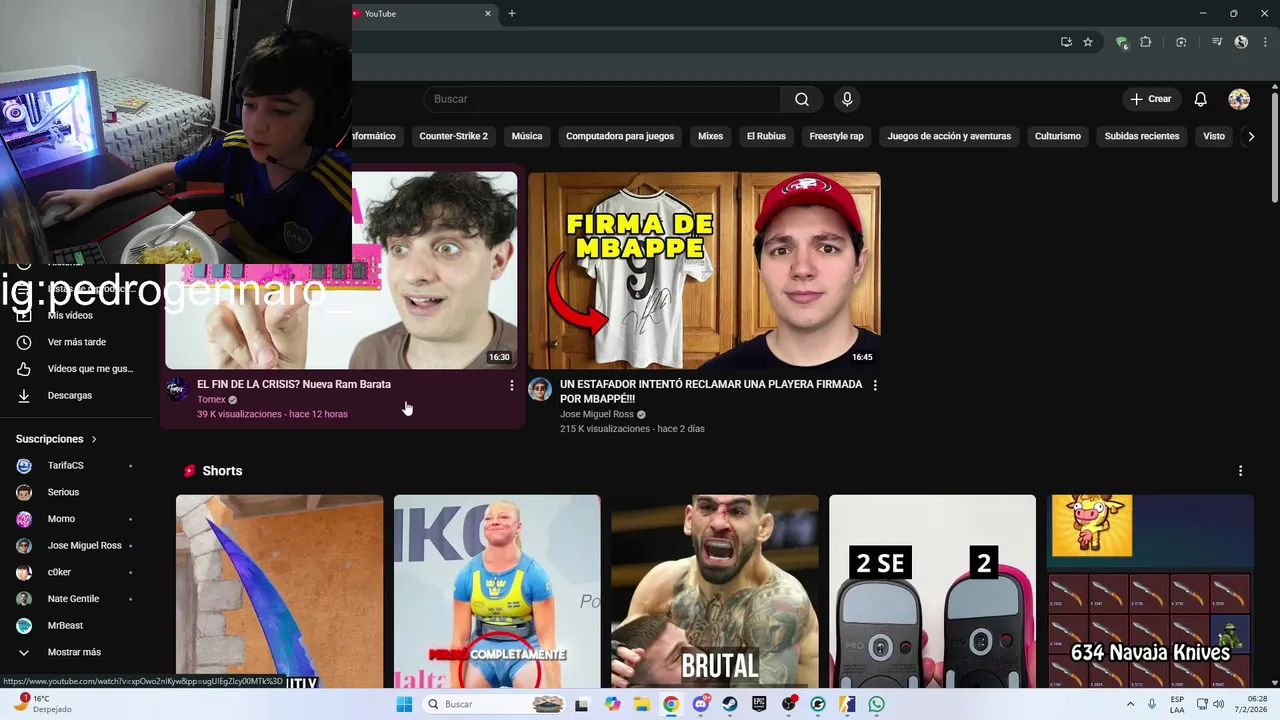Select Freestyle rap chip

836,136
